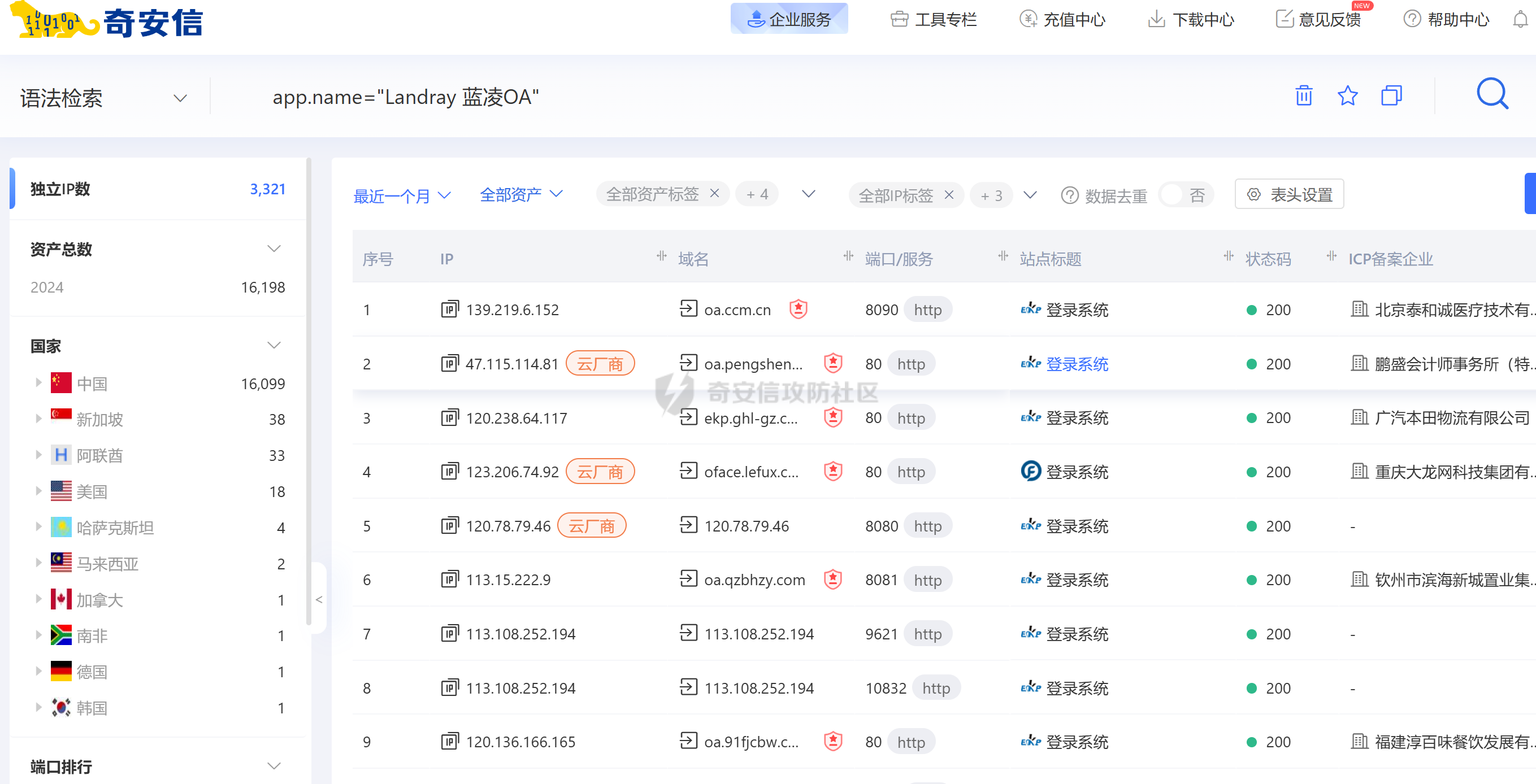Expand 阿联酋 country tree item

tap(38, 454)
